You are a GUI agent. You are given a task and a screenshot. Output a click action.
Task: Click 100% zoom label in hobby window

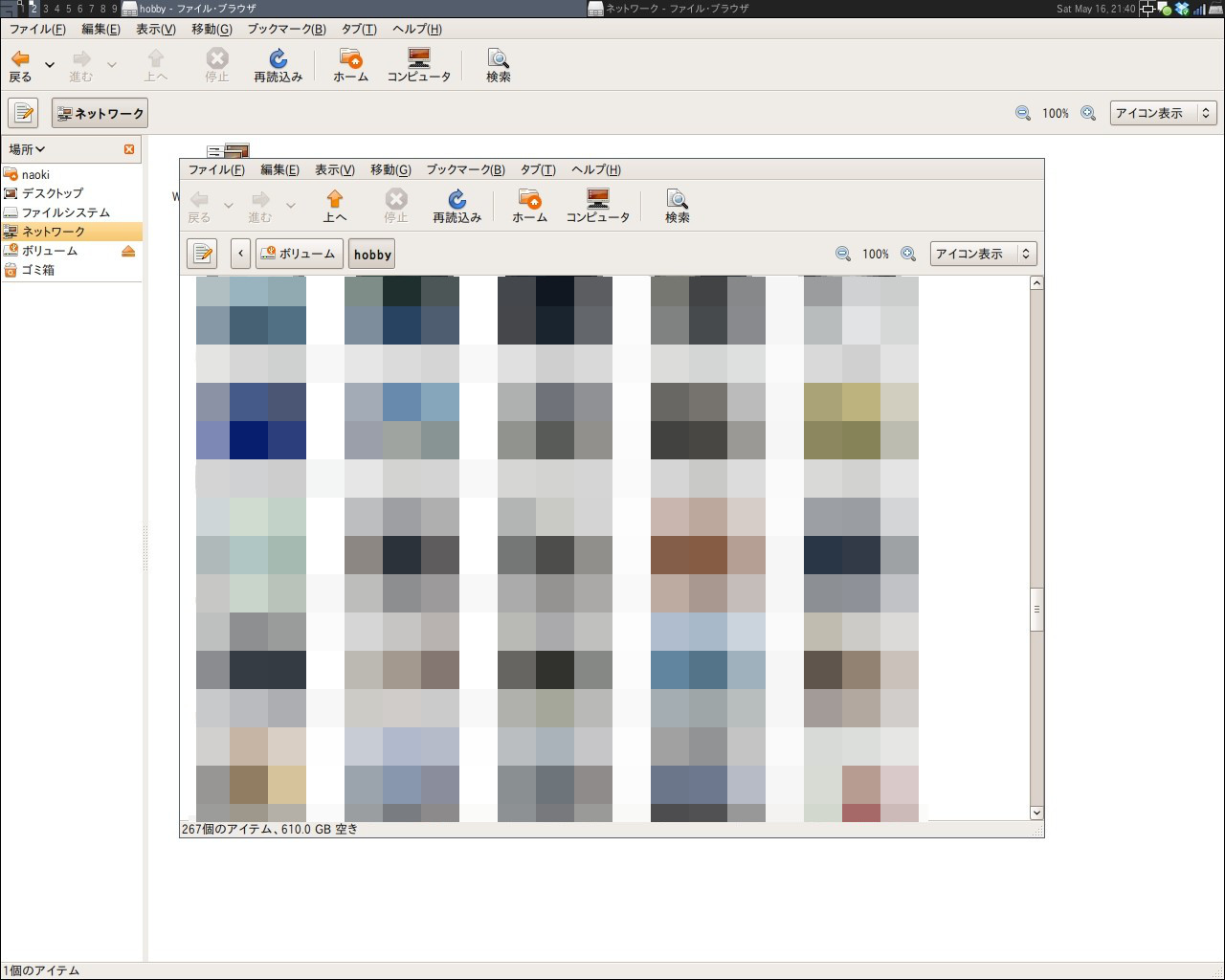876,254
